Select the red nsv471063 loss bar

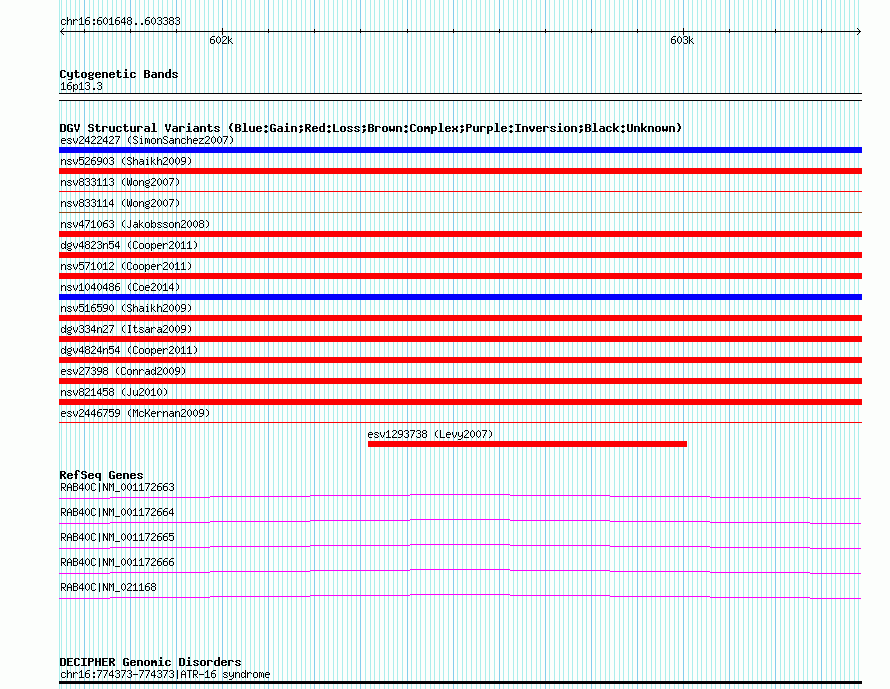pyautogui.click(x=460, y=234)
